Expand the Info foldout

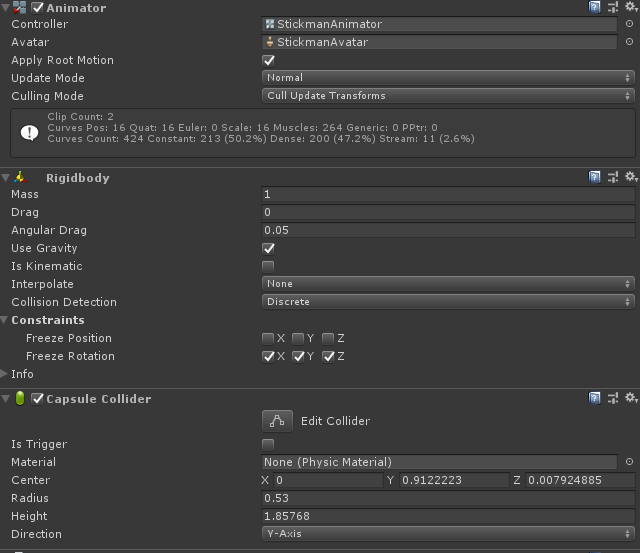coord(4,373)
